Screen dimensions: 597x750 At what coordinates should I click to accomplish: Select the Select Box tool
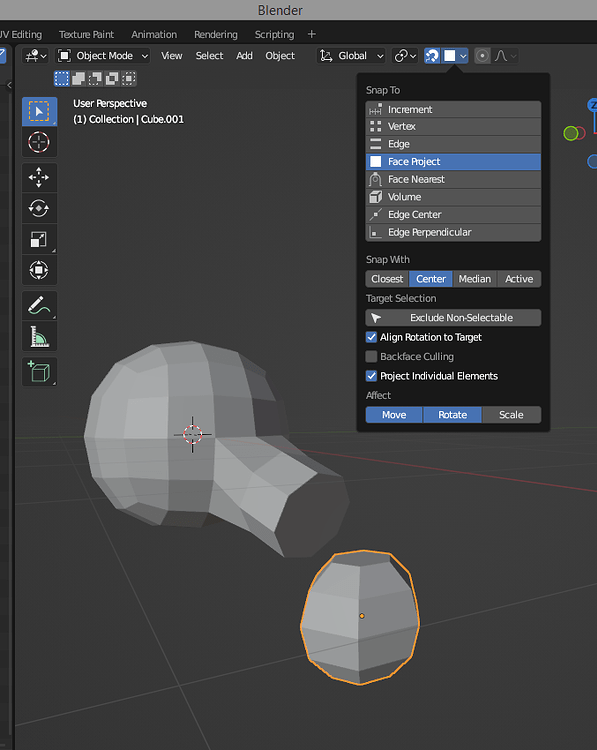[x=39, y=111]
